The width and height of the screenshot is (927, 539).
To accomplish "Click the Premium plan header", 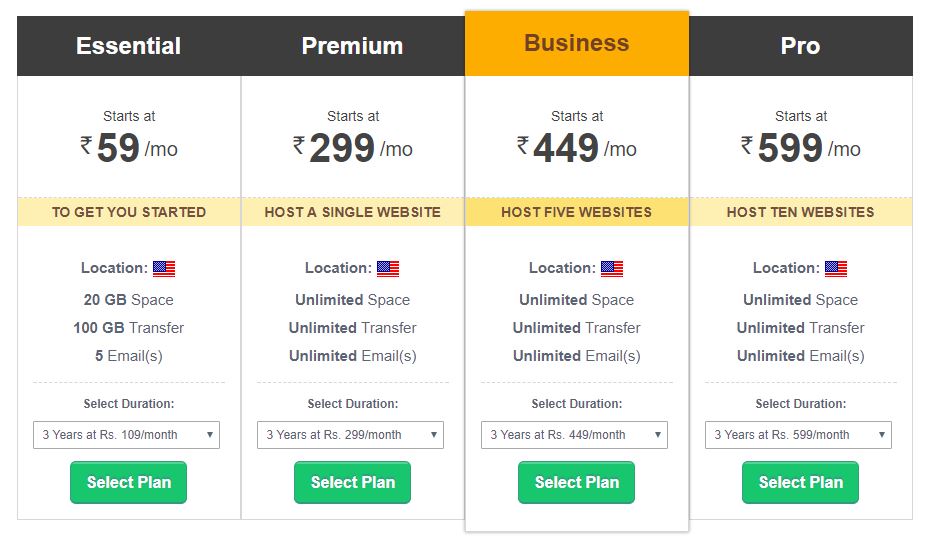I will click(x=353, y=46).
